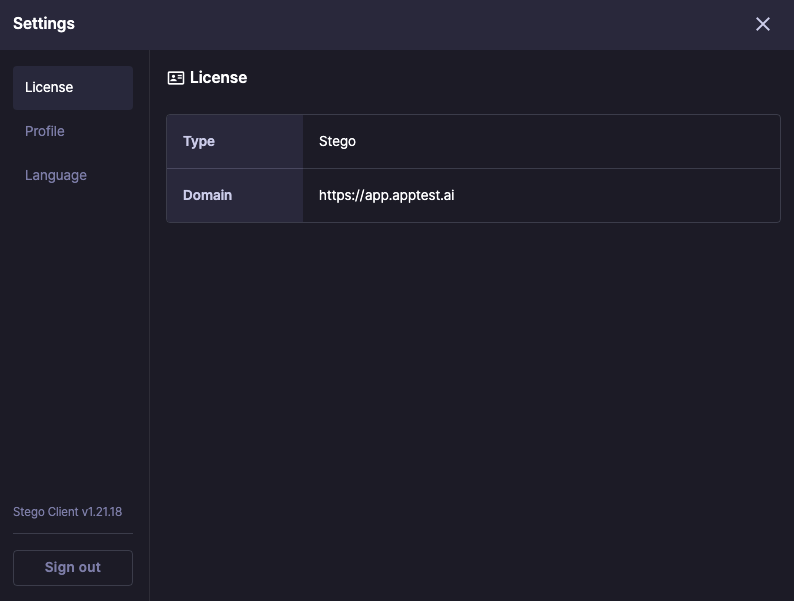Close the Settings dialog with the X icon
Screen dimensions: 794x601
point(762,24)
